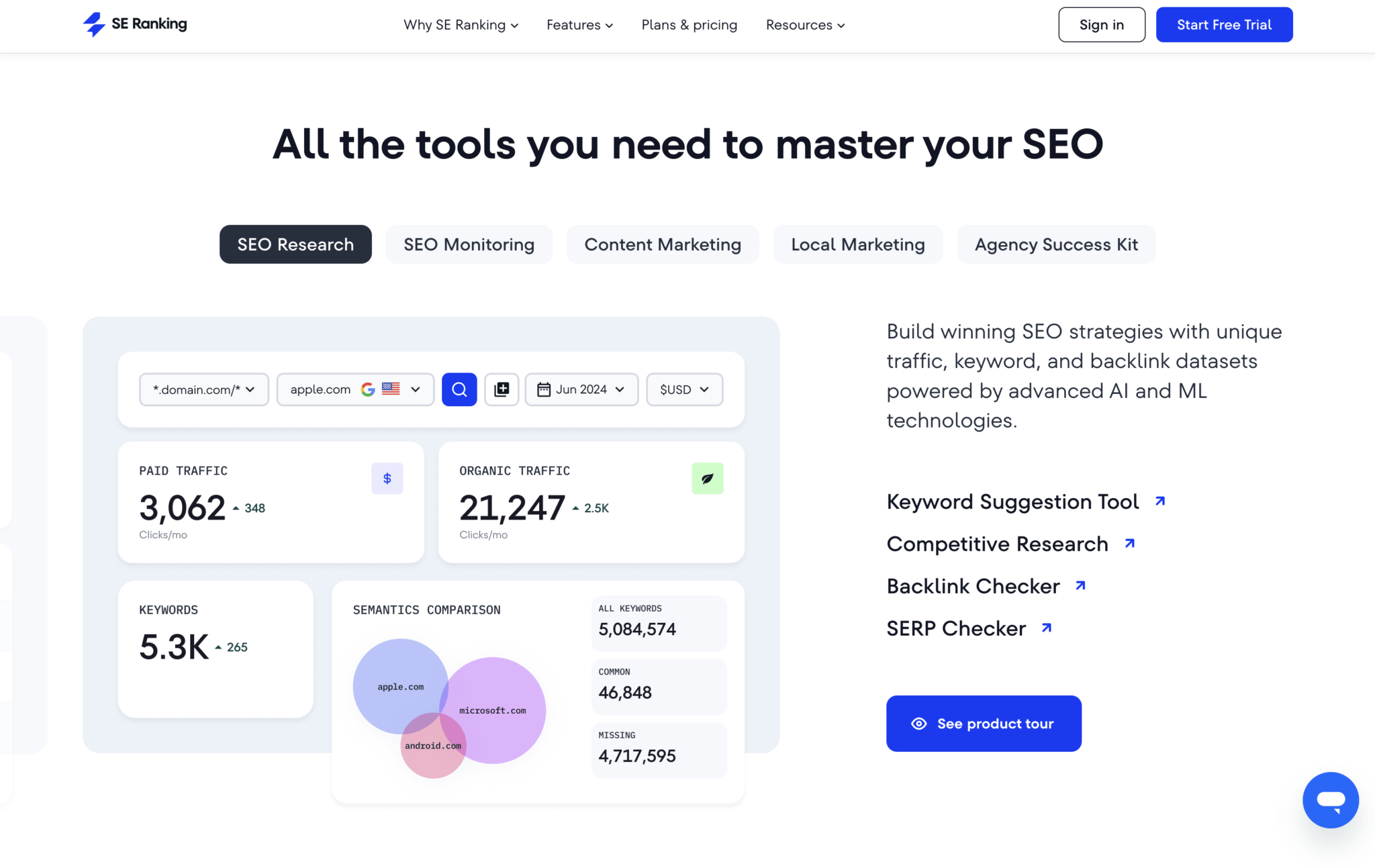Click the compare domains icon beside search
The width and height of the screenshot is (1375, 868).
[x=502, y=389]
